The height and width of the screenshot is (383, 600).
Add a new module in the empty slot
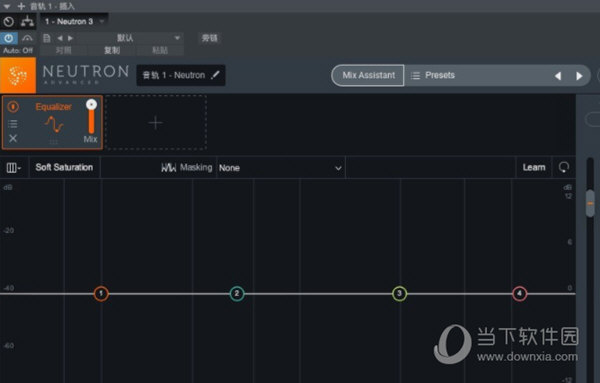(155, 123)
